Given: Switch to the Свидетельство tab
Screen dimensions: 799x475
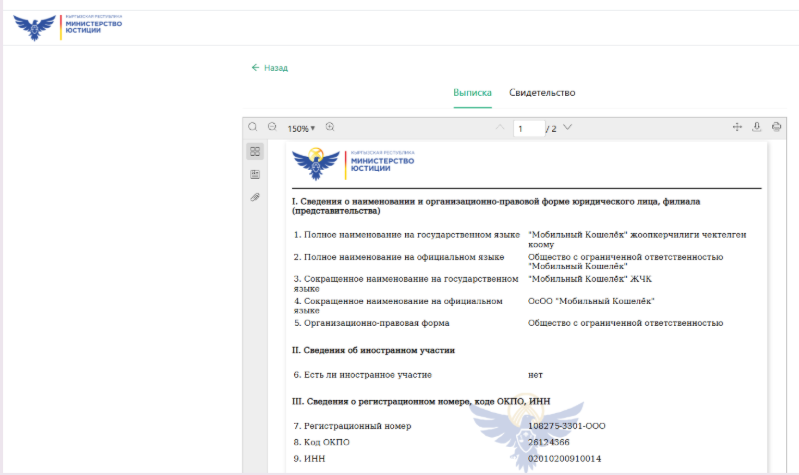Looking at the screenshot, I should coord(542,93).
